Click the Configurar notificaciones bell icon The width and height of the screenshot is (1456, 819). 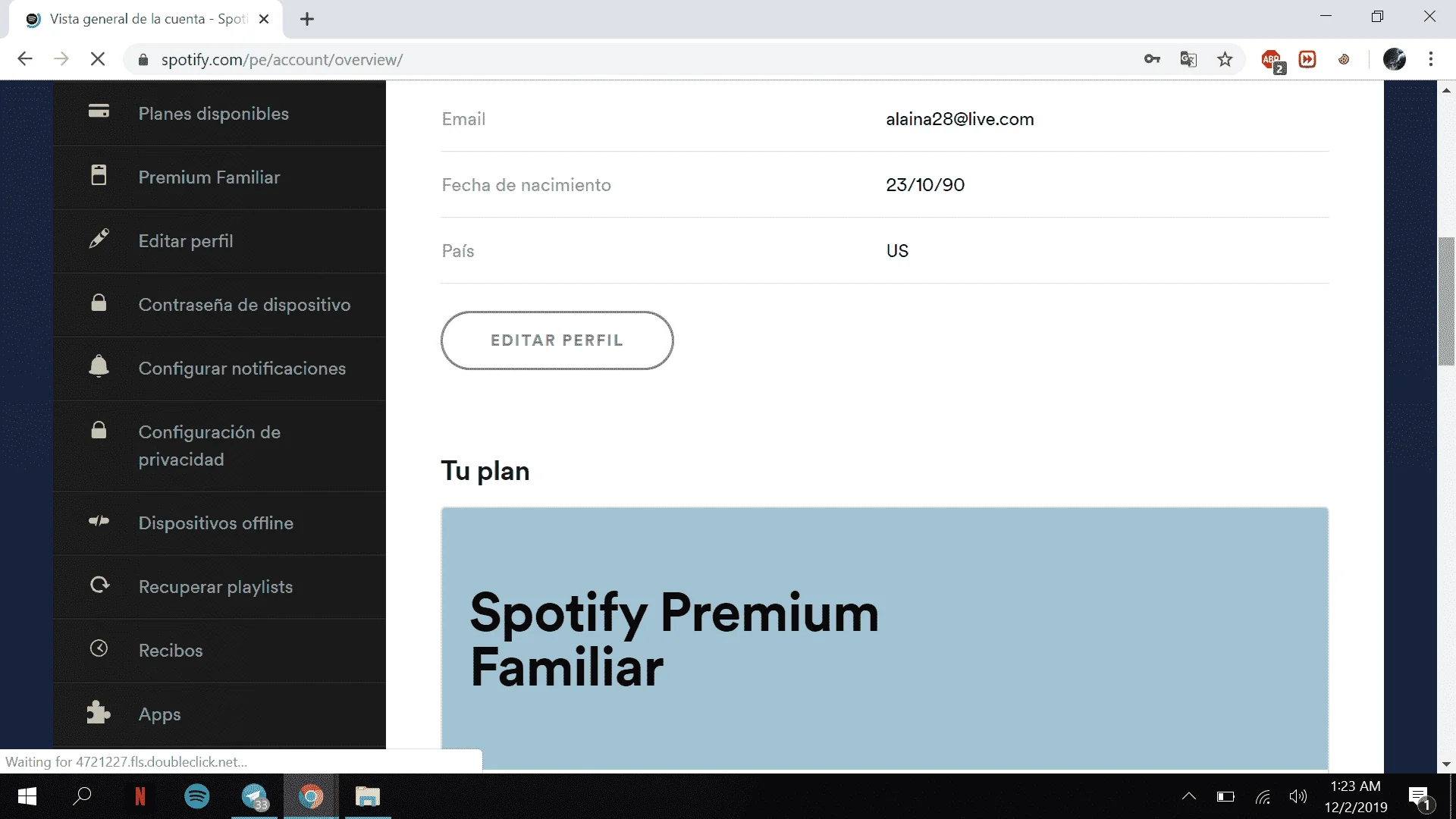click(x=99, y=366)
